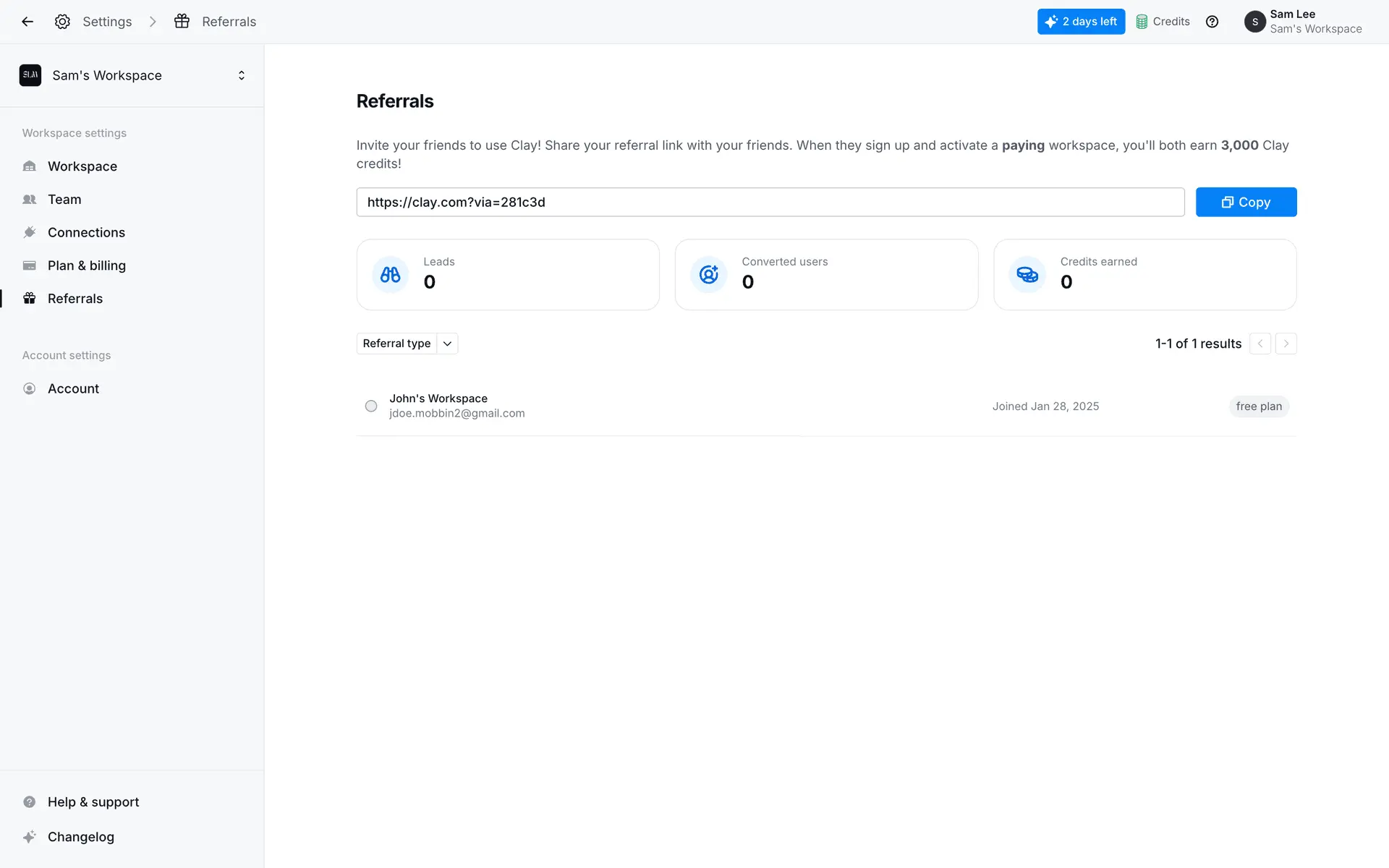Open Plan & billing settings
This screenshot has height=868, width=1389.
point(87,265)
